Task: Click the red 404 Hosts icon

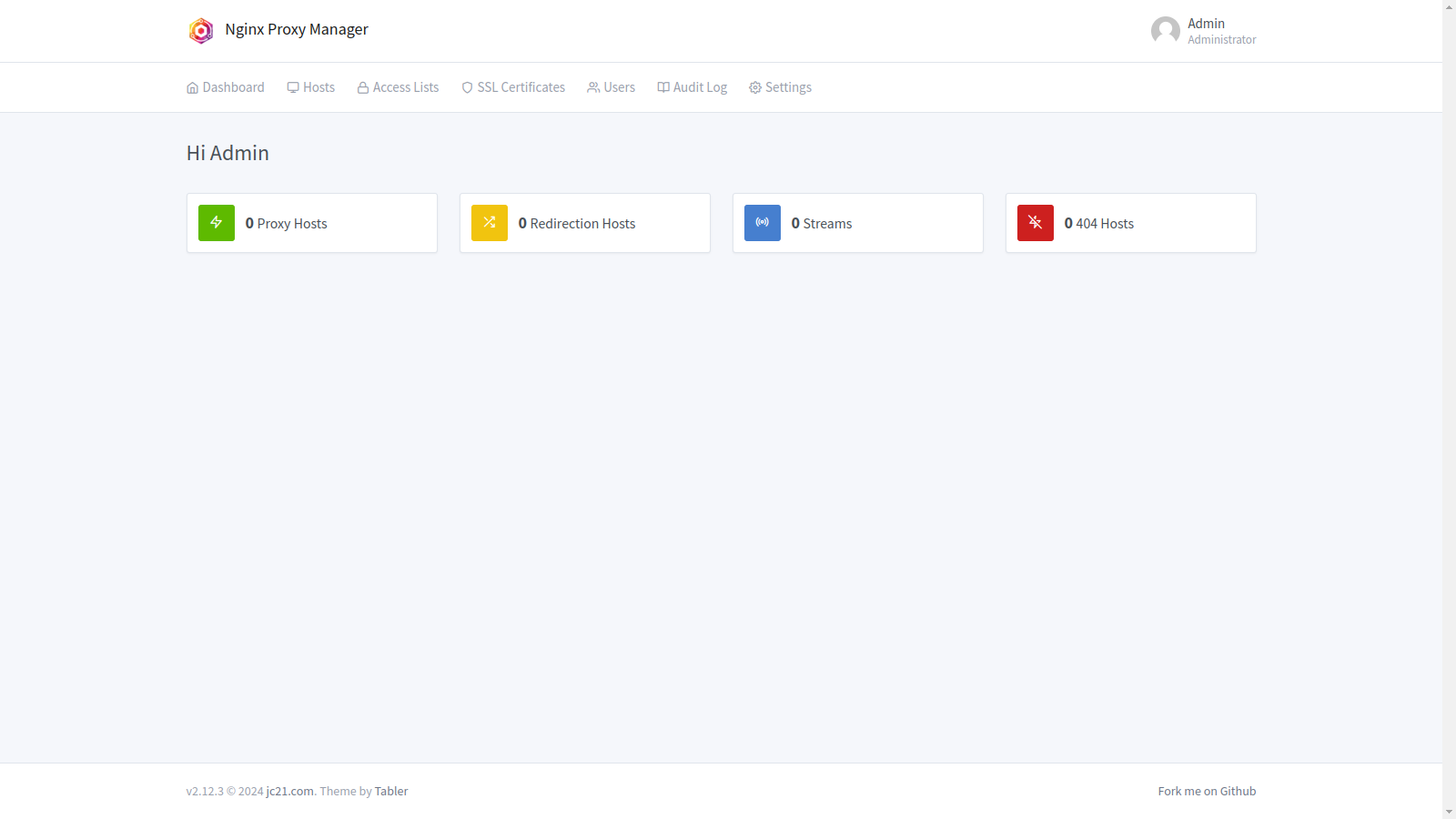Action: click(x=1036, y=223)
